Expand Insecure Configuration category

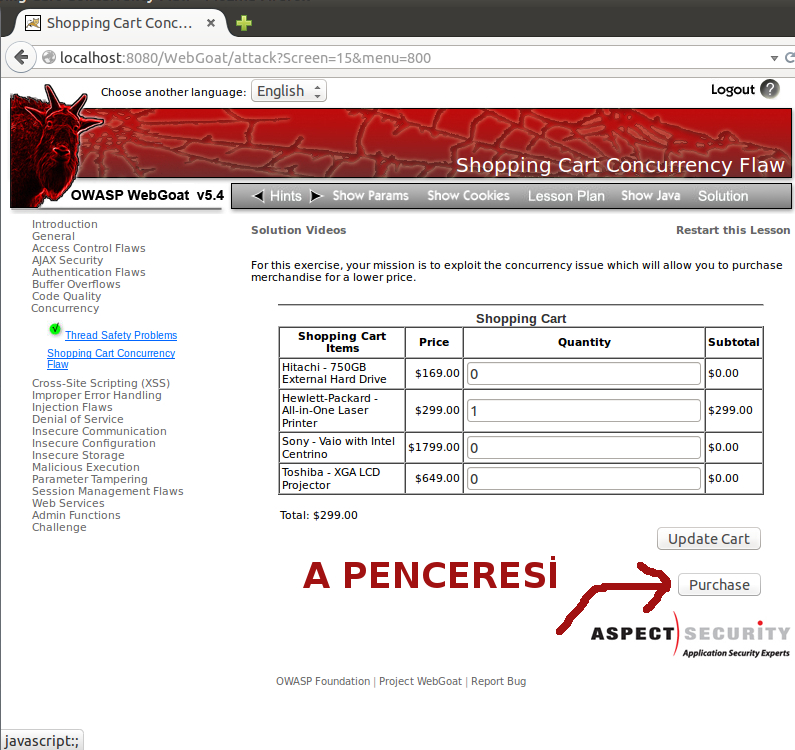(93, 443)
